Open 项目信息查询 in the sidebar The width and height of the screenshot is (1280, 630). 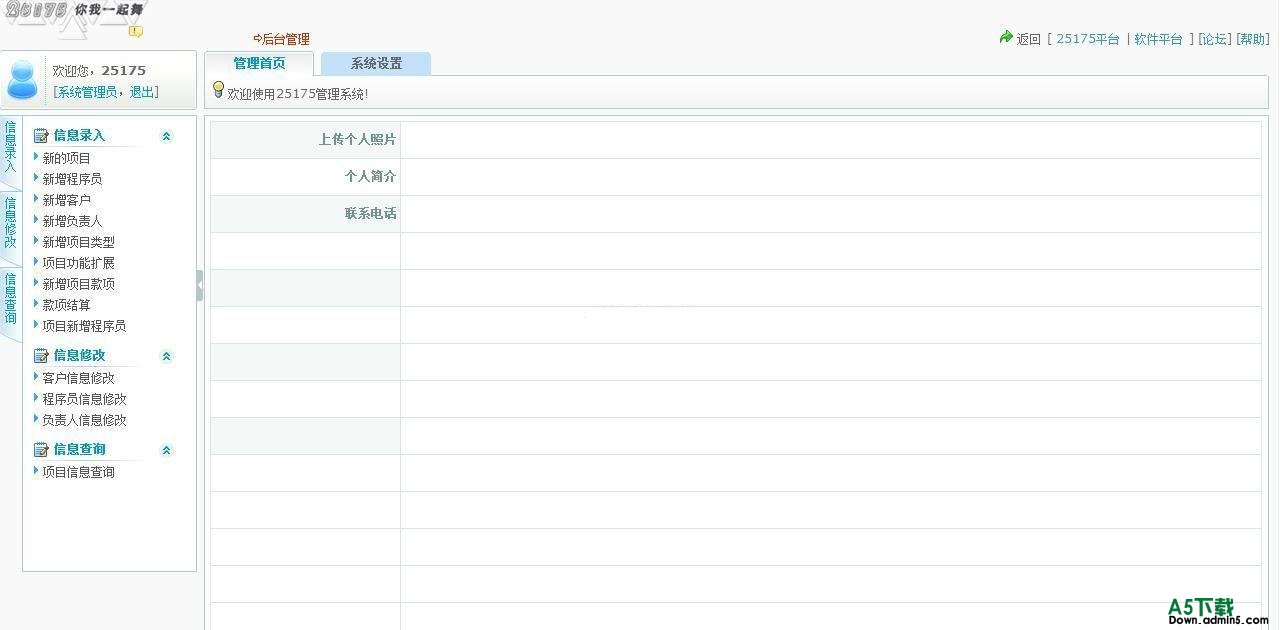tap(78, 472)
